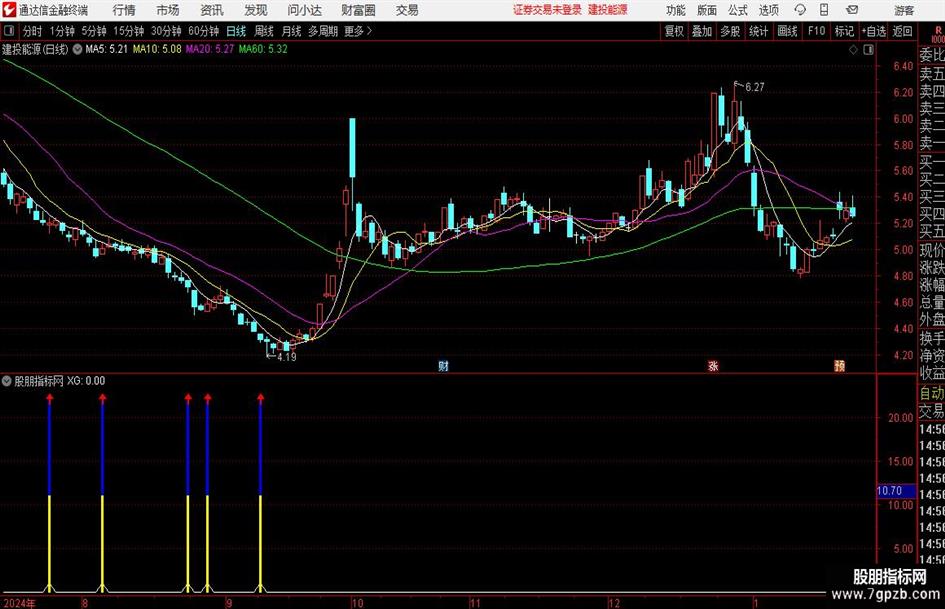Click the diamond icon in chart corner
The width and height of the screenshot is (945, 609).
coord(853,50)
